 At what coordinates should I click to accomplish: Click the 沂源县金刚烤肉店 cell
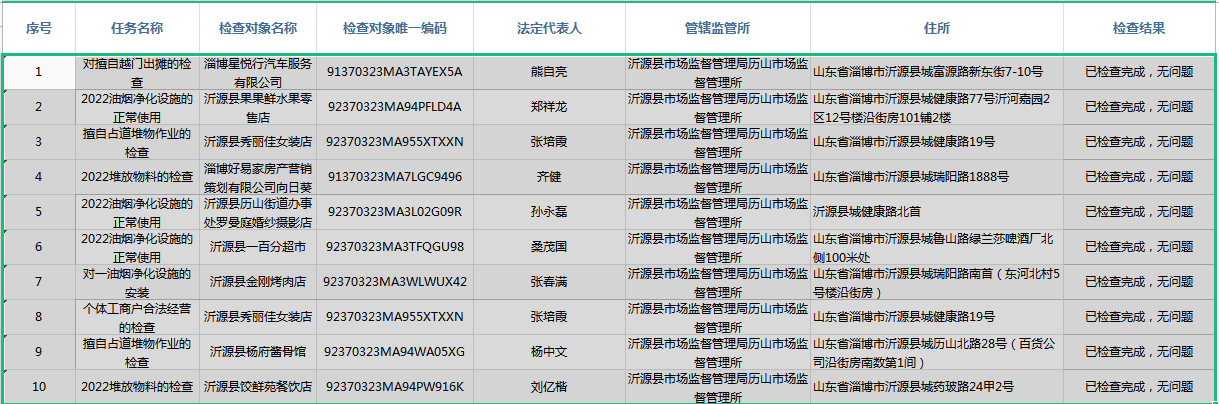coord(258,282)
